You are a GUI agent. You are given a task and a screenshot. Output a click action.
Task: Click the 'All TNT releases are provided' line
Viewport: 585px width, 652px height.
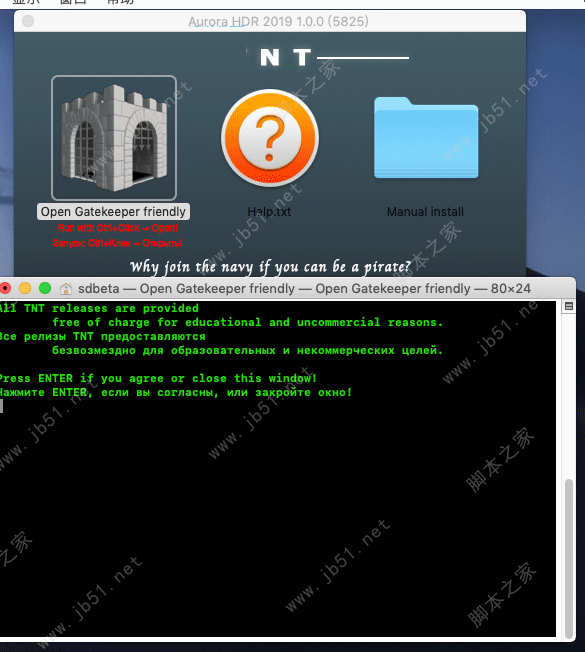pyautogui.click(x=99, y=308)
